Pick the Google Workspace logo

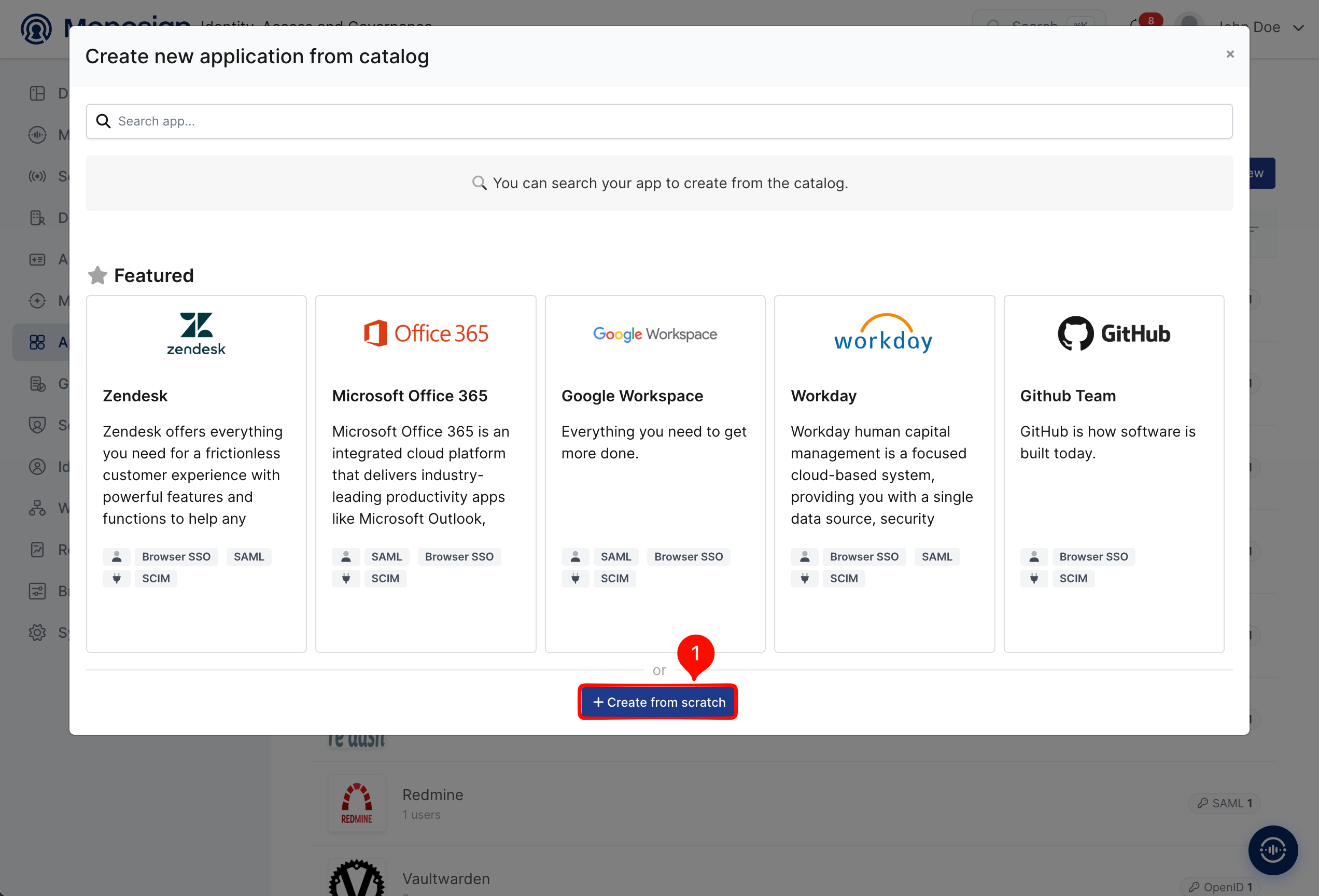coord(655,334)
